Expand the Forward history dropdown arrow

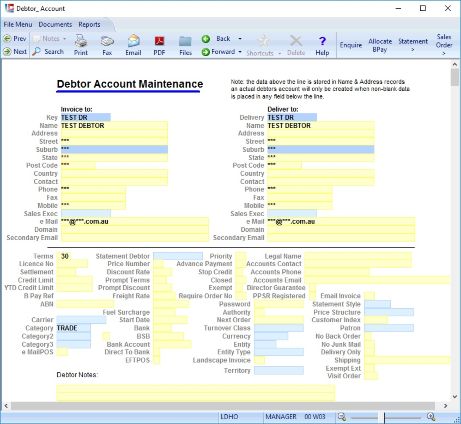point(240,52)
